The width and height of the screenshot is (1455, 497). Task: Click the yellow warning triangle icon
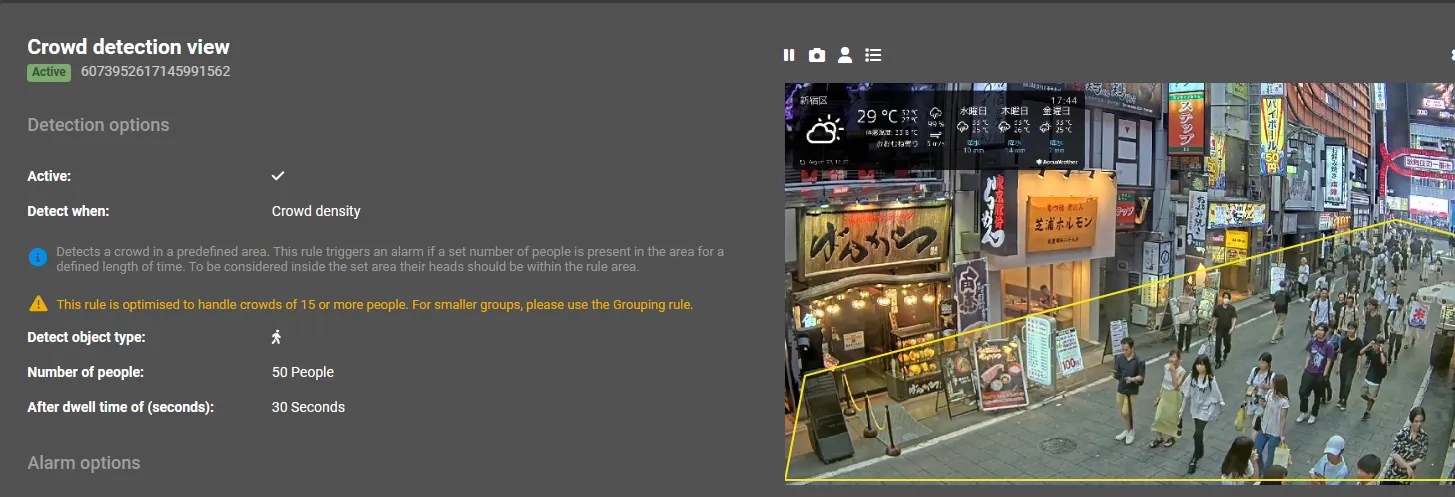(38, 303)
